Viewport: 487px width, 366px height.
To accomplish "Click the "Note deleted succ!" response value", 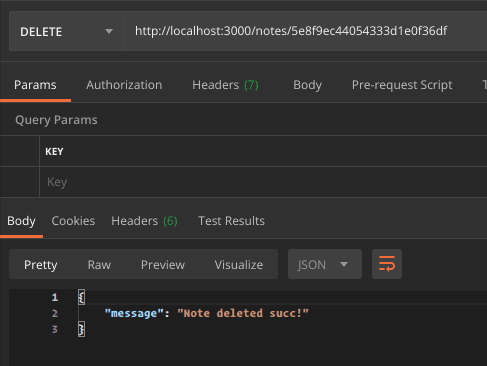I will point(243,313).
